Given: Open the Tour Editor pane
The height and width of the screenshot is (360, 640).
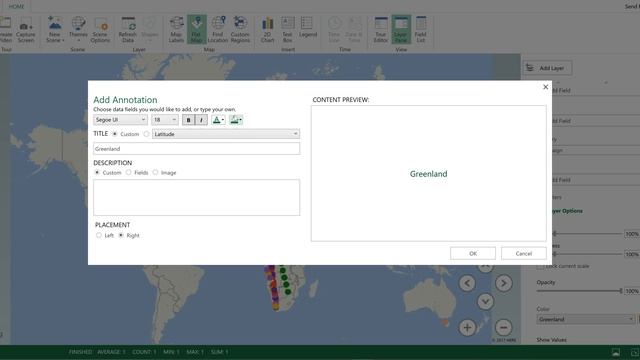Looking at the screenshot, I should click(380, 29).
